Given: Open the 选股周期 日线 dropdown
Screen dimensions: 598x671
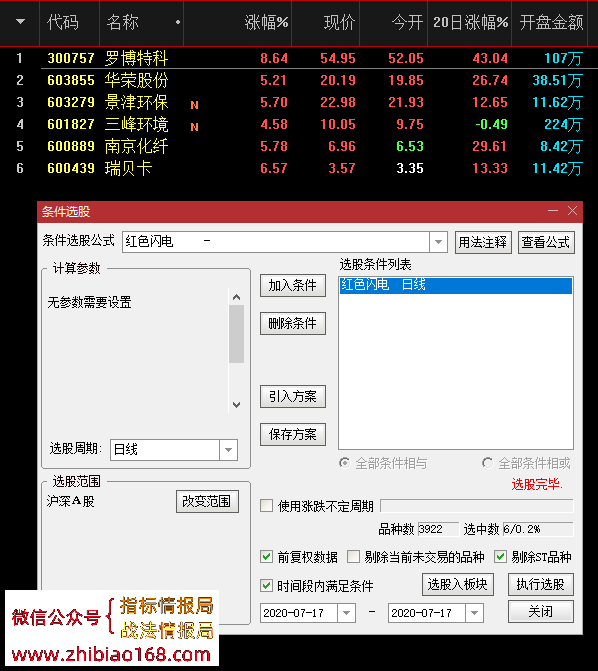Looking at the screenshot, I should pos(229,450).
